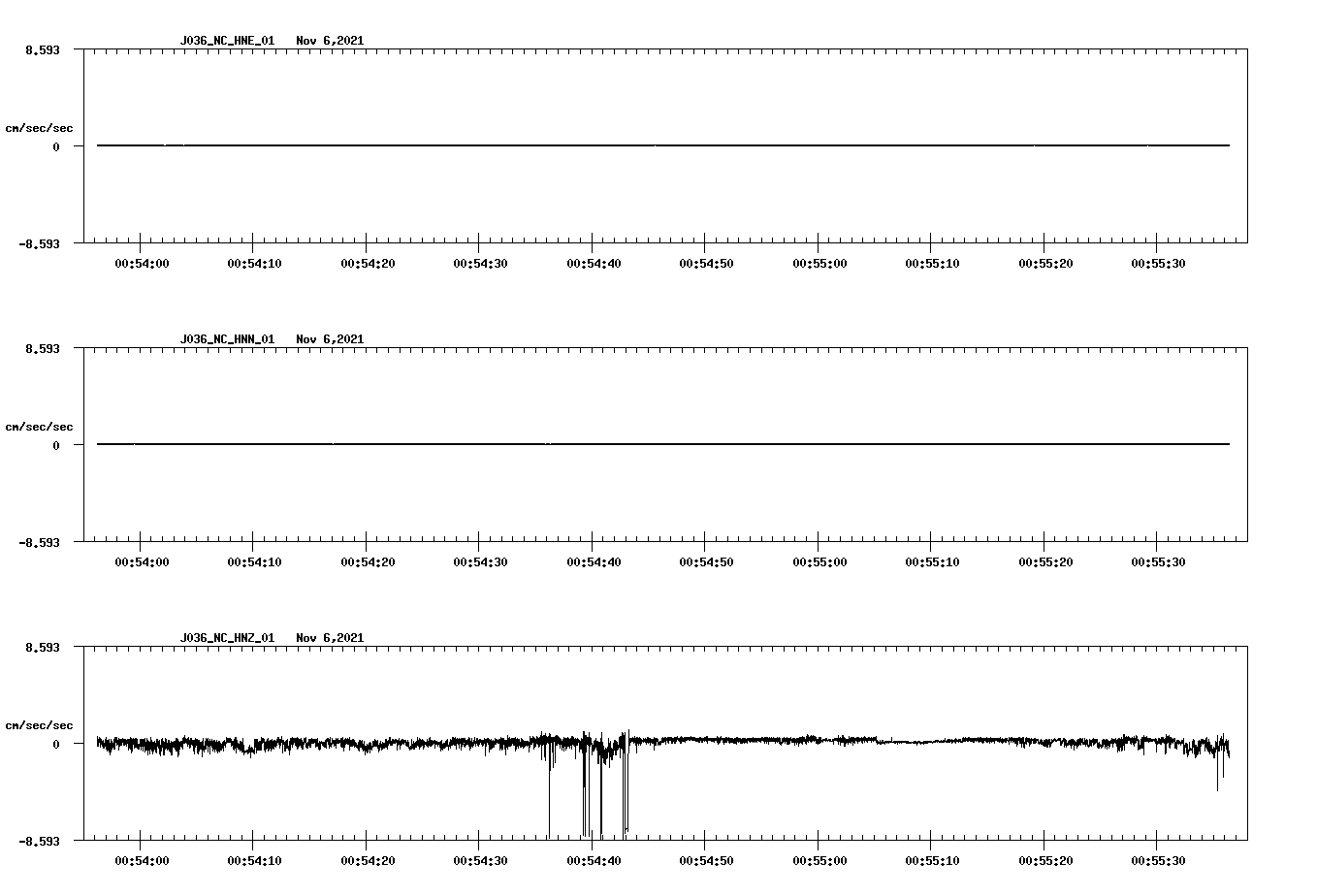Click 00:54:50 time label on HNZ plot
Viewport: 1317px width, 896px height.
pos(706,861)
